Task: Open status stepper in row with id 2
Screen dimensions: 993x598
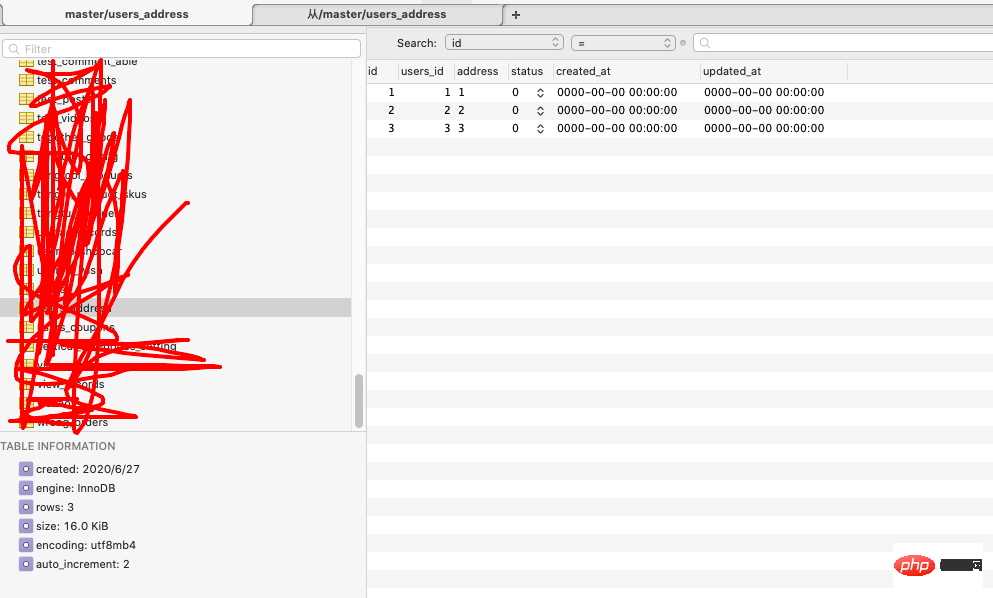Action: coord(540,110)
